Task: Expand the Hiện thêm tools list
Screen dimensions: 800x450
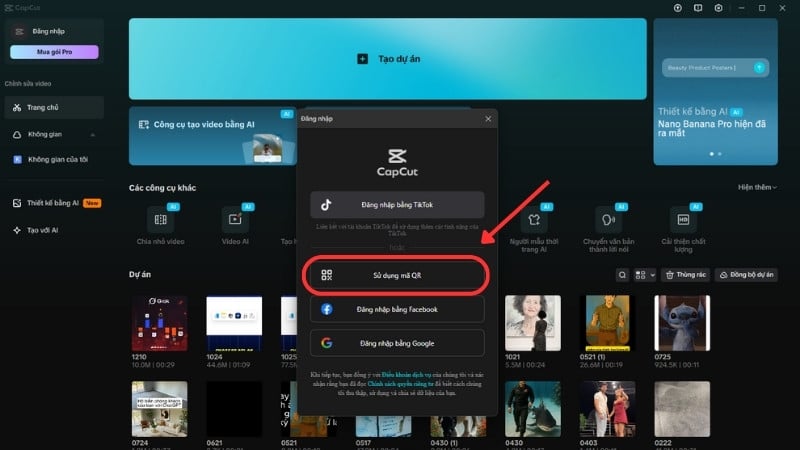Action: pos(758,187)
